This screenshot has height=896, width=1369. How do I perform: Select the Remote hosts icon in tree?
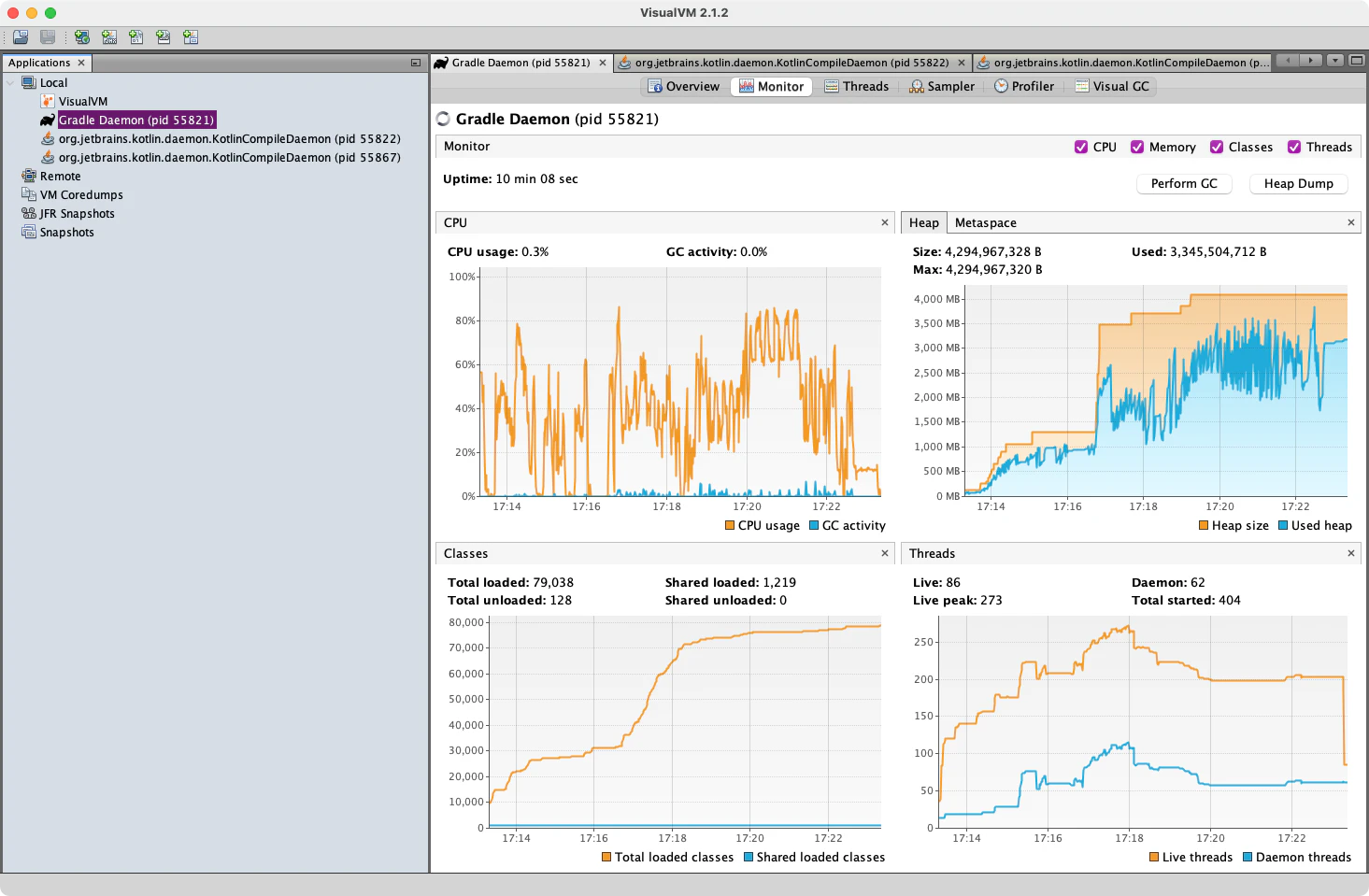click(29, 176)
